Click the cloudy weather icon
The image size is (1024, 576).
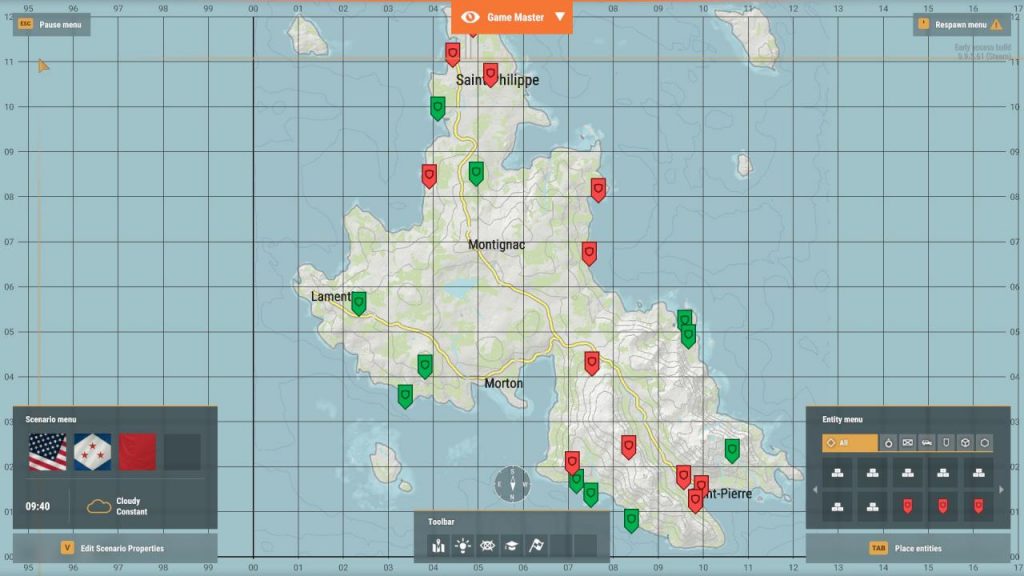pos(100,508)
